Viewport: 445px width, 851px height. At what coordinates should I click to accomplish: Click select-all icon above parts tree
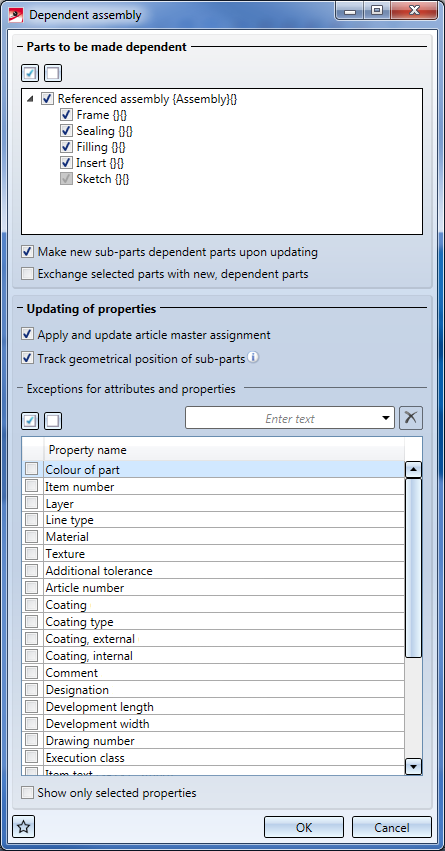coord(30,73)
